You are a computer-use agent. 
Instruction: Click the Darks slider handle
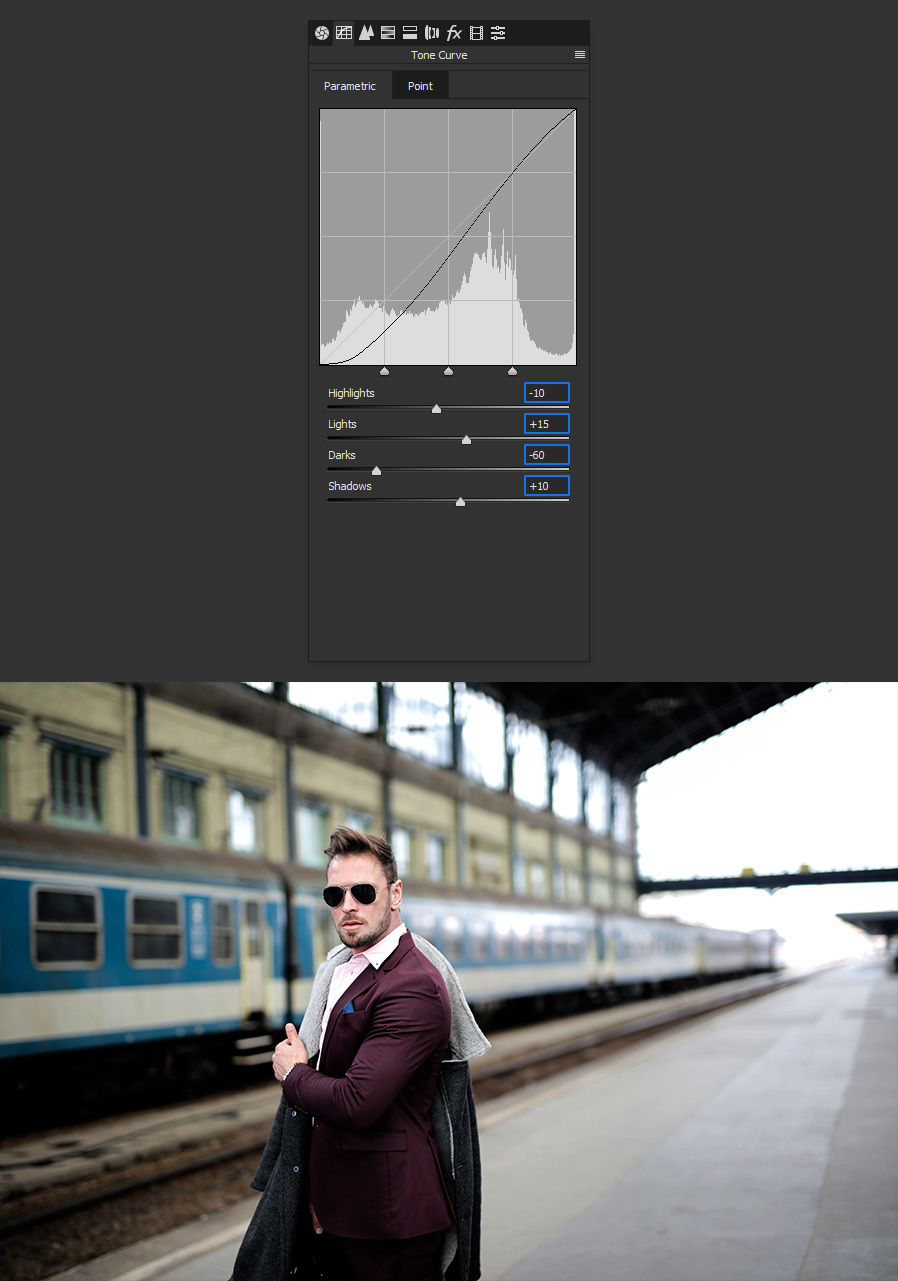(x=376, y=470)
